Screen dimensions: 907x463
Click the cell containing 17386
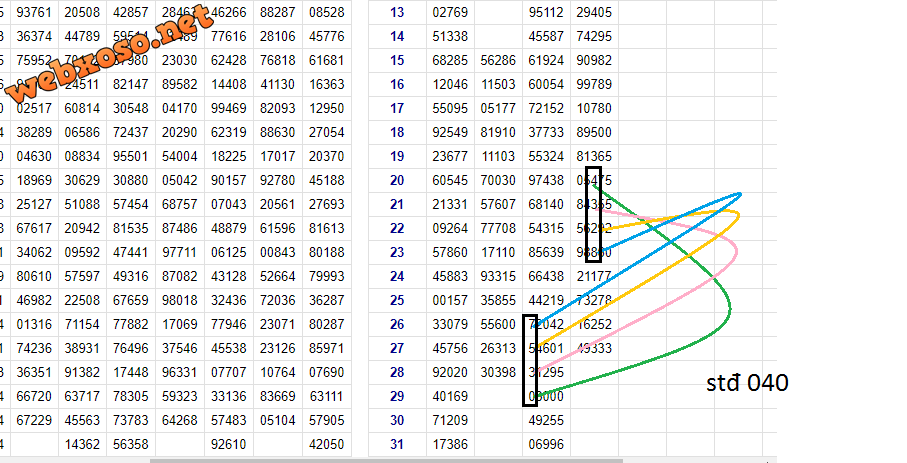point(449,442)
